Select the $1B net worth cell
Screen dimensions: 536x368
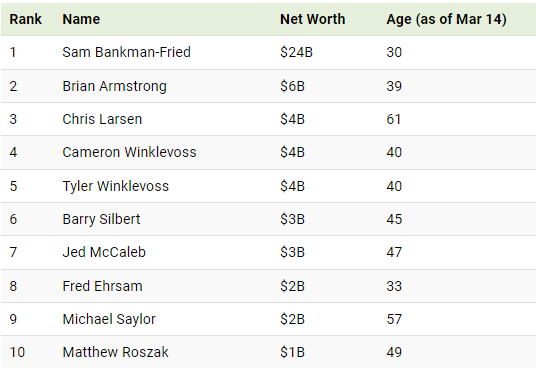pyautogui.click(x=292, y=352)
